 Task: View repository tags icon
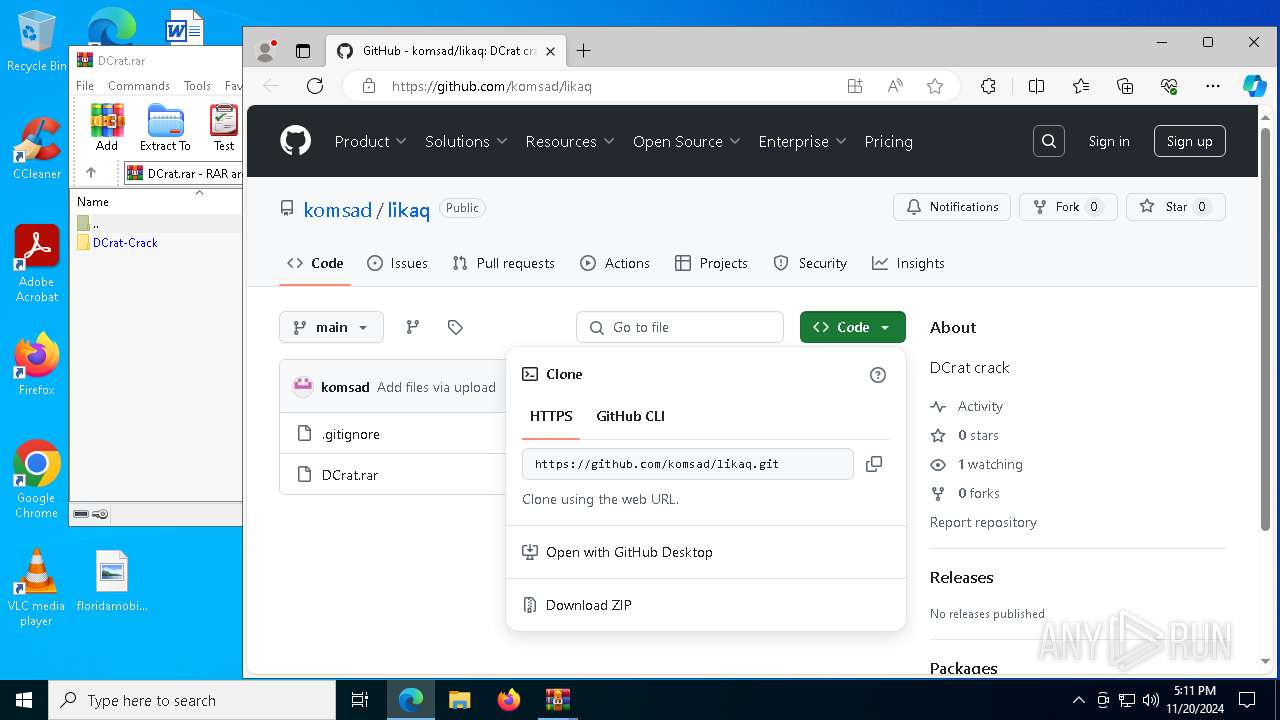tap(455, 327)
